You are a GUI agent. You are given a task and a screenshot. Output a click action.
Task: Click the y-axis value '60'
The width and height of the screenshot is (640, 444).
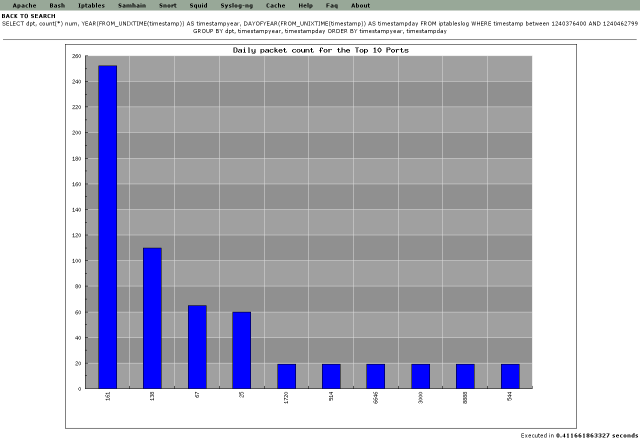pyautogui.click(x=78, y=312)
